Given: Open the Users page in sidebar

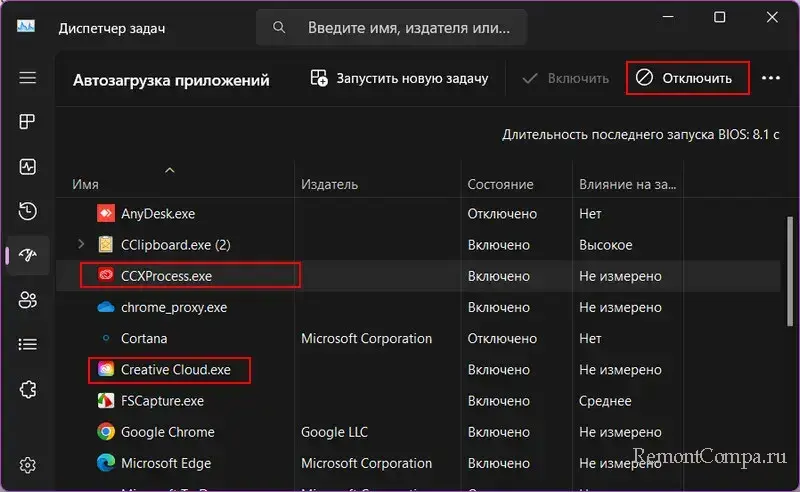Looking at the screenshot, I should 28,299.
